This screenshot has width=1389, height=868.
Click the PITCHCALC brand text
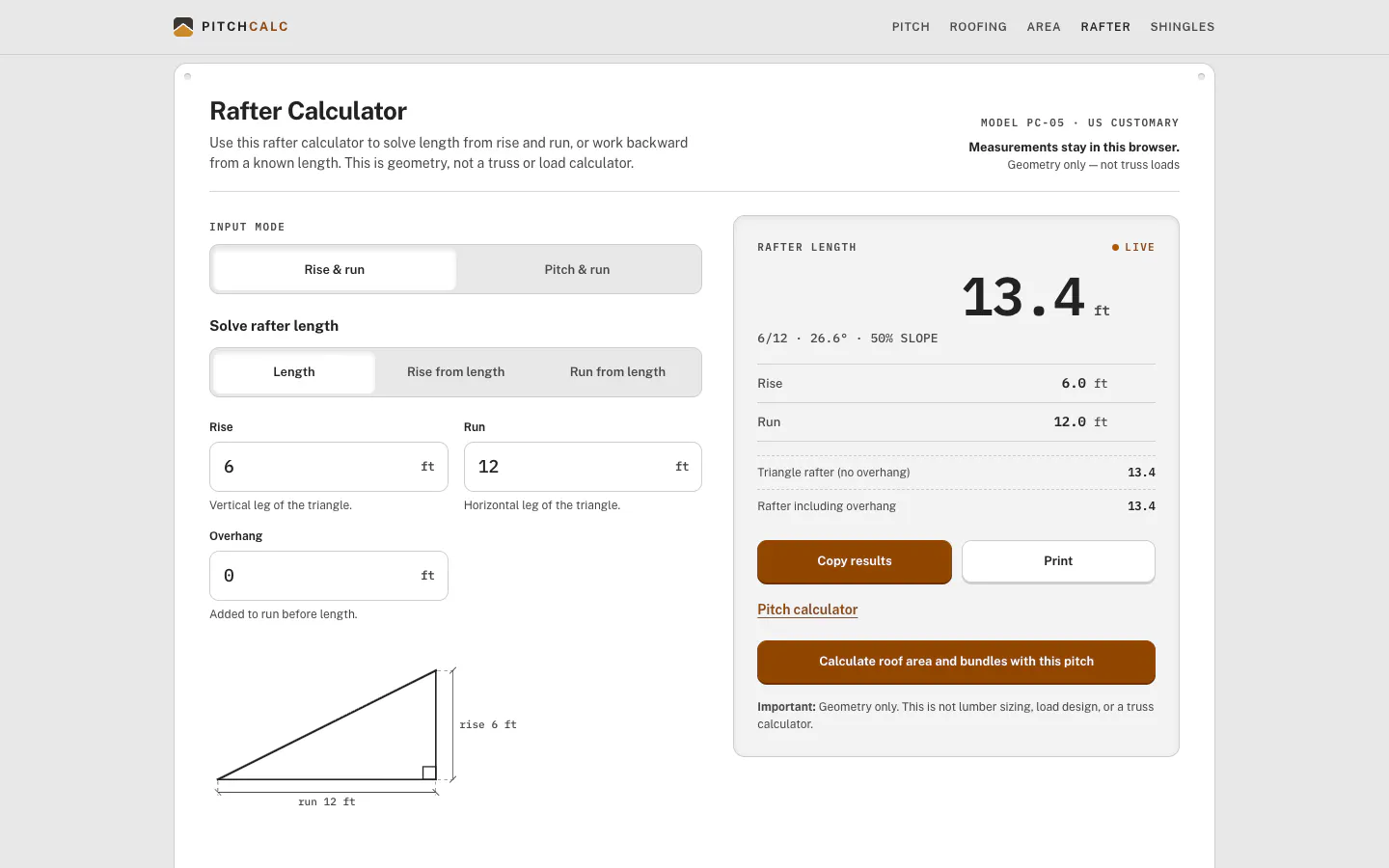click(245, 27)
